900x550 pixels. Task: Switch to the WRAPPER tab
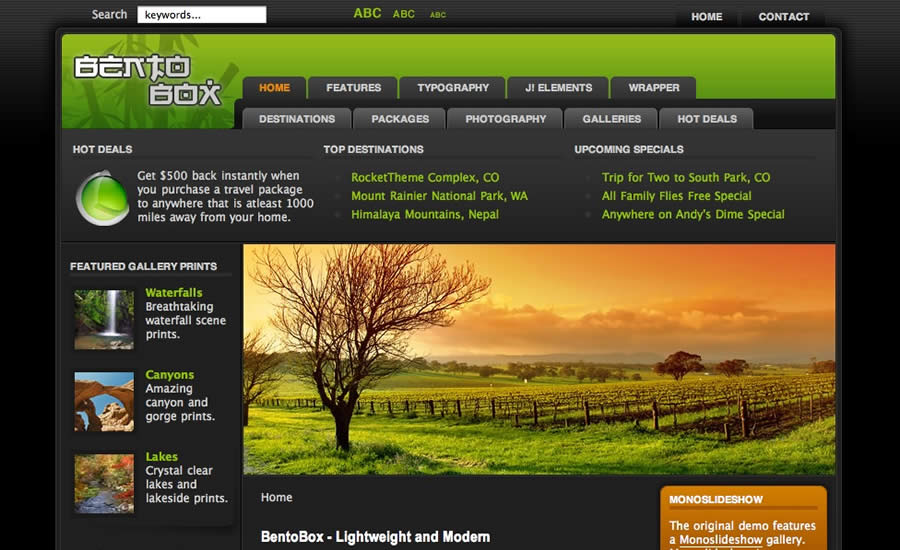[654, 88]
